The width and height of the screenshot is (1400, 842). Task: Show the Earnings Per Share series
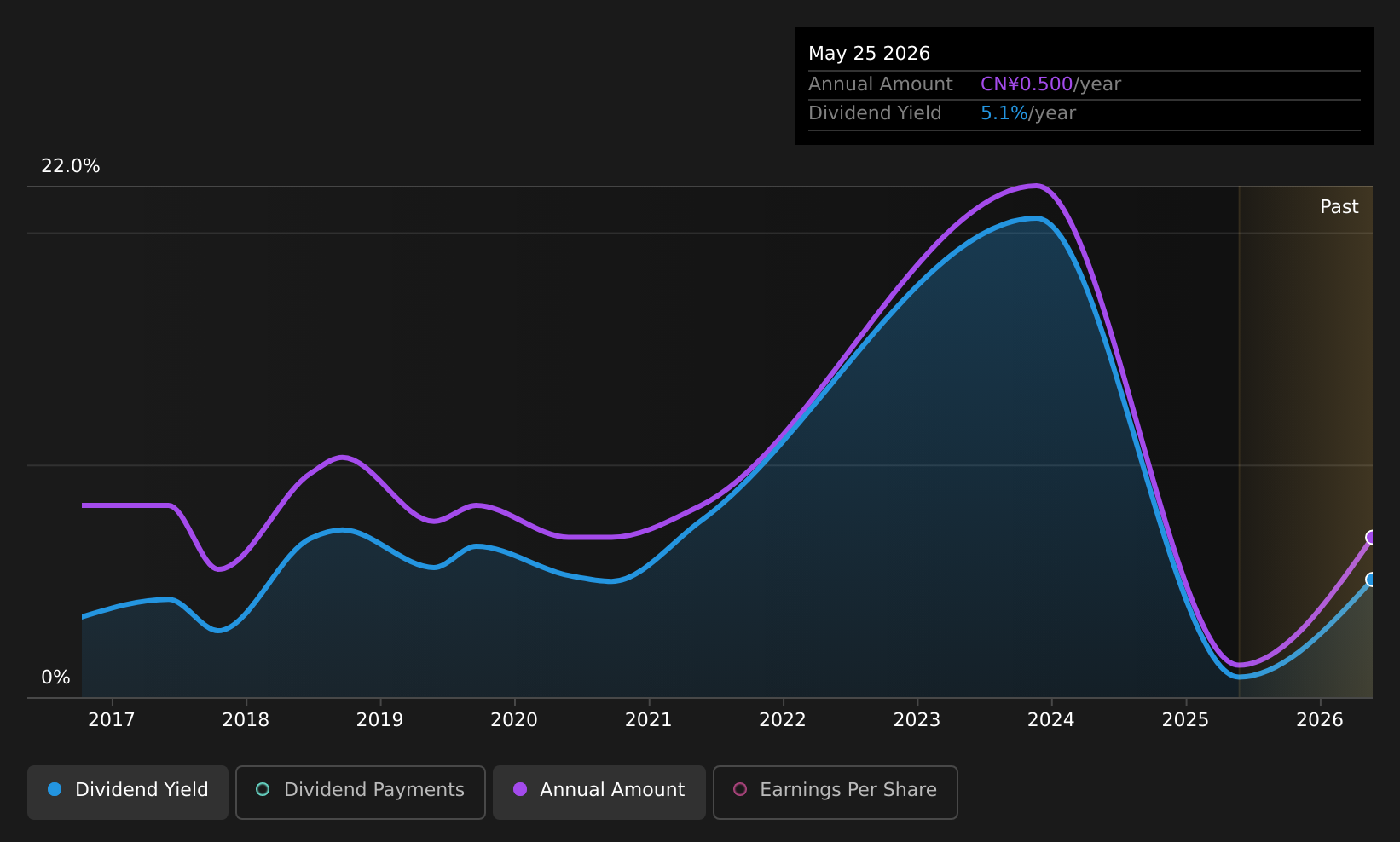[835, 792]
